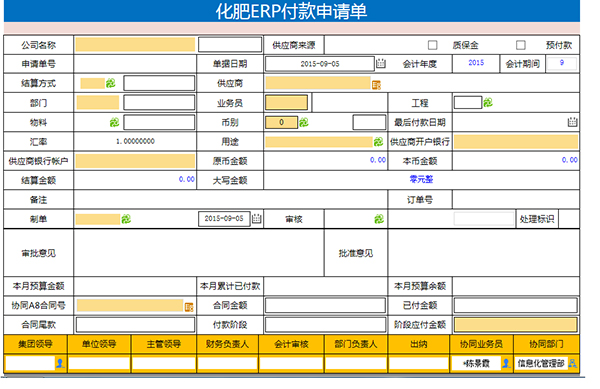Click the 会计审核 column header
The image size is (600, 389).
pos(291,344)
